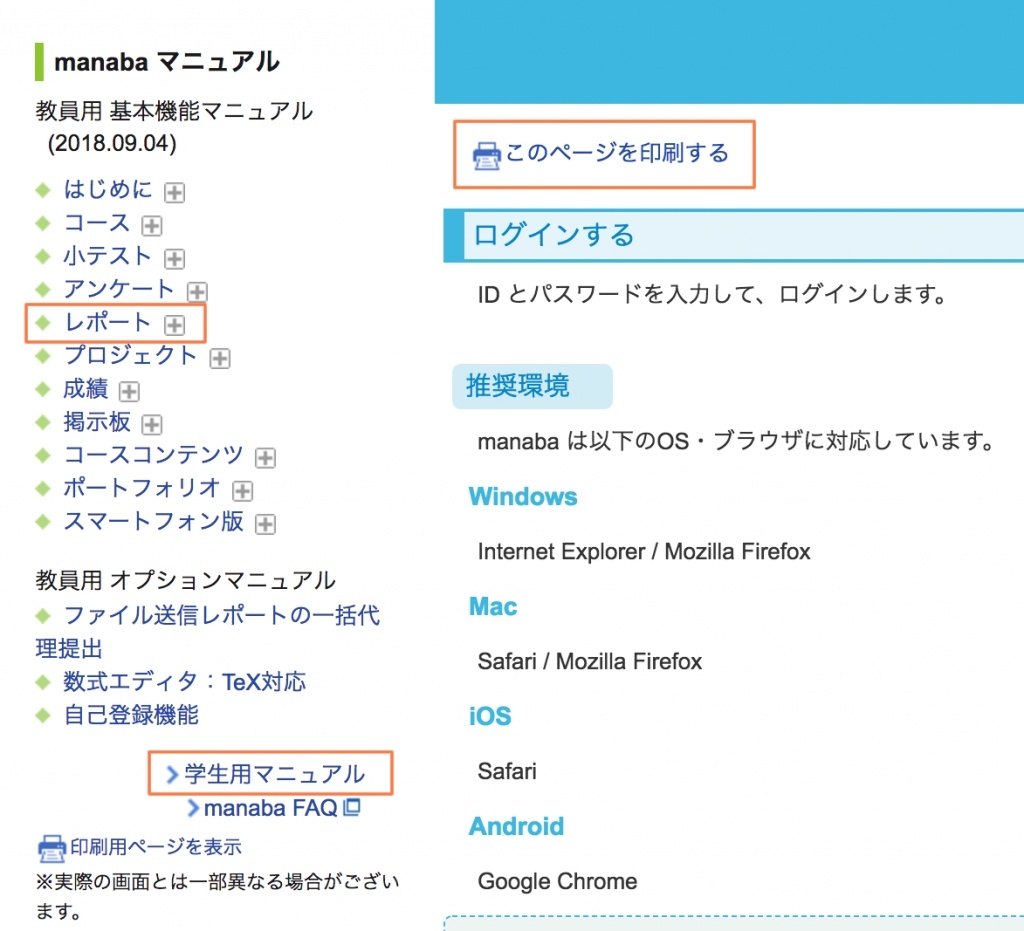The width and height of the screenshot is (1024, 931).
Task: Expand the 小テスト section plus icon
Action: pyautogui.click(x=174, y=259)
